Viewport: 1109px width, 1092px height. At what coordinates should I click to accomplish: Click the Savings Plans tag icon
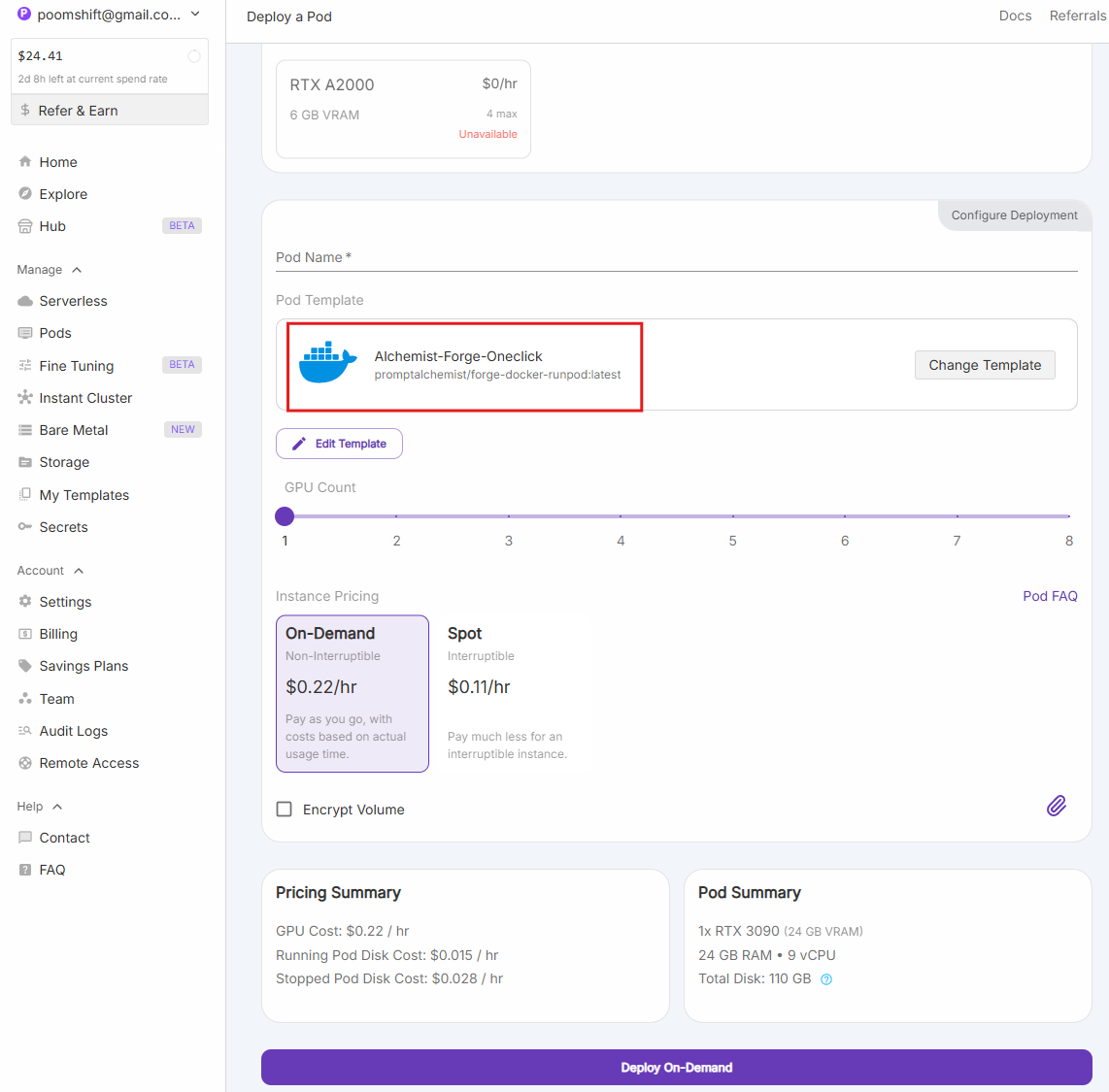[25, 666]
